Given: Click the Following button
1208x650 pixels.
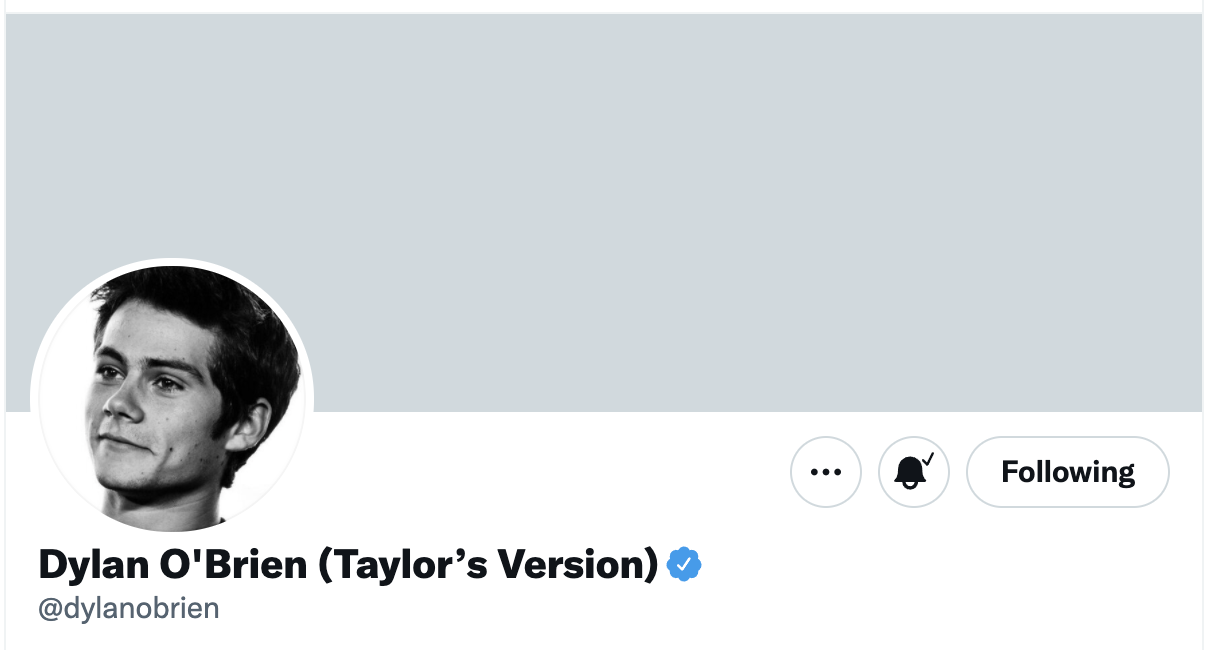Looking at the screenshot, I should [1067, 472].
